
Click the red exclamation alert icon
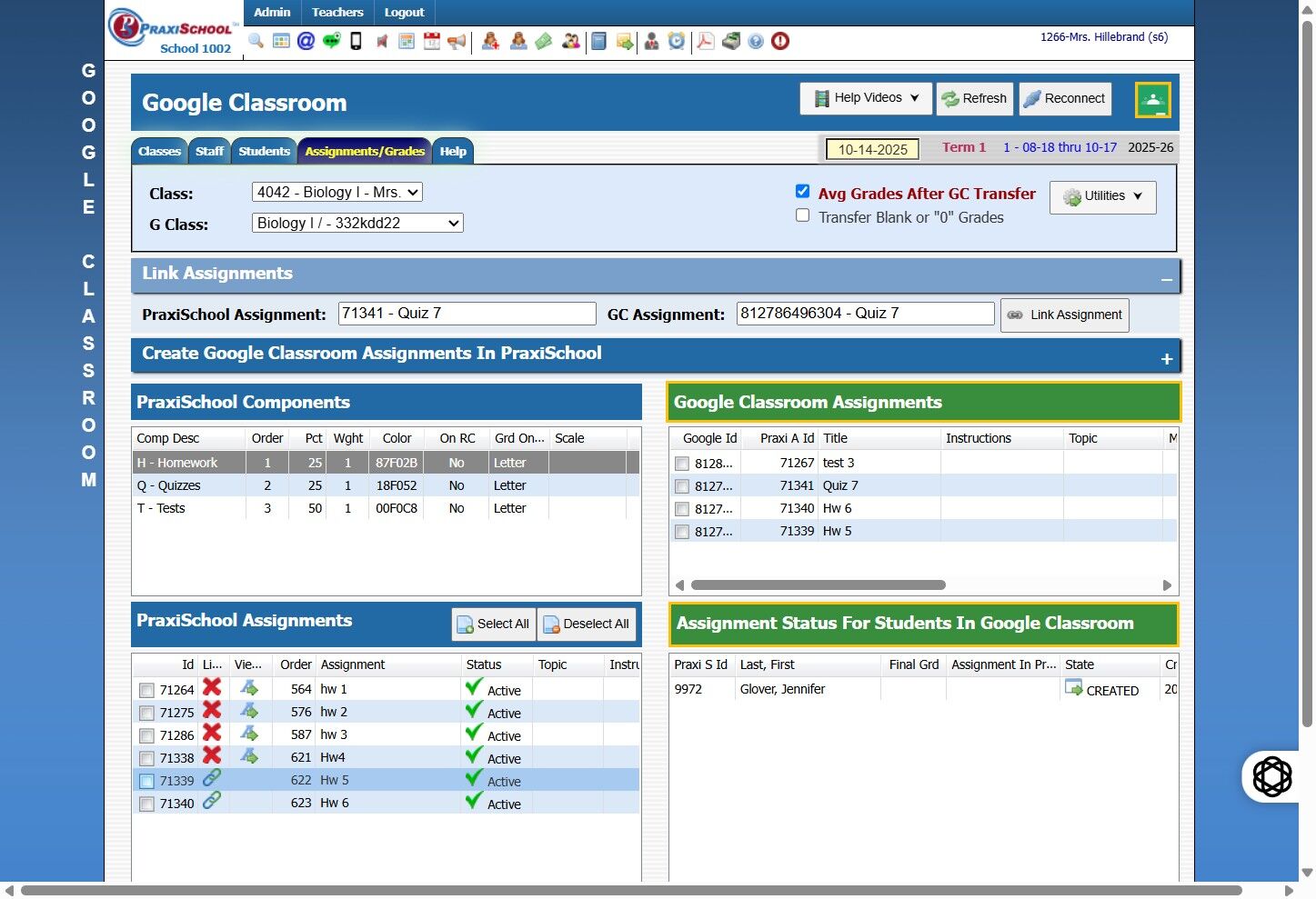[x=780, y=41]
